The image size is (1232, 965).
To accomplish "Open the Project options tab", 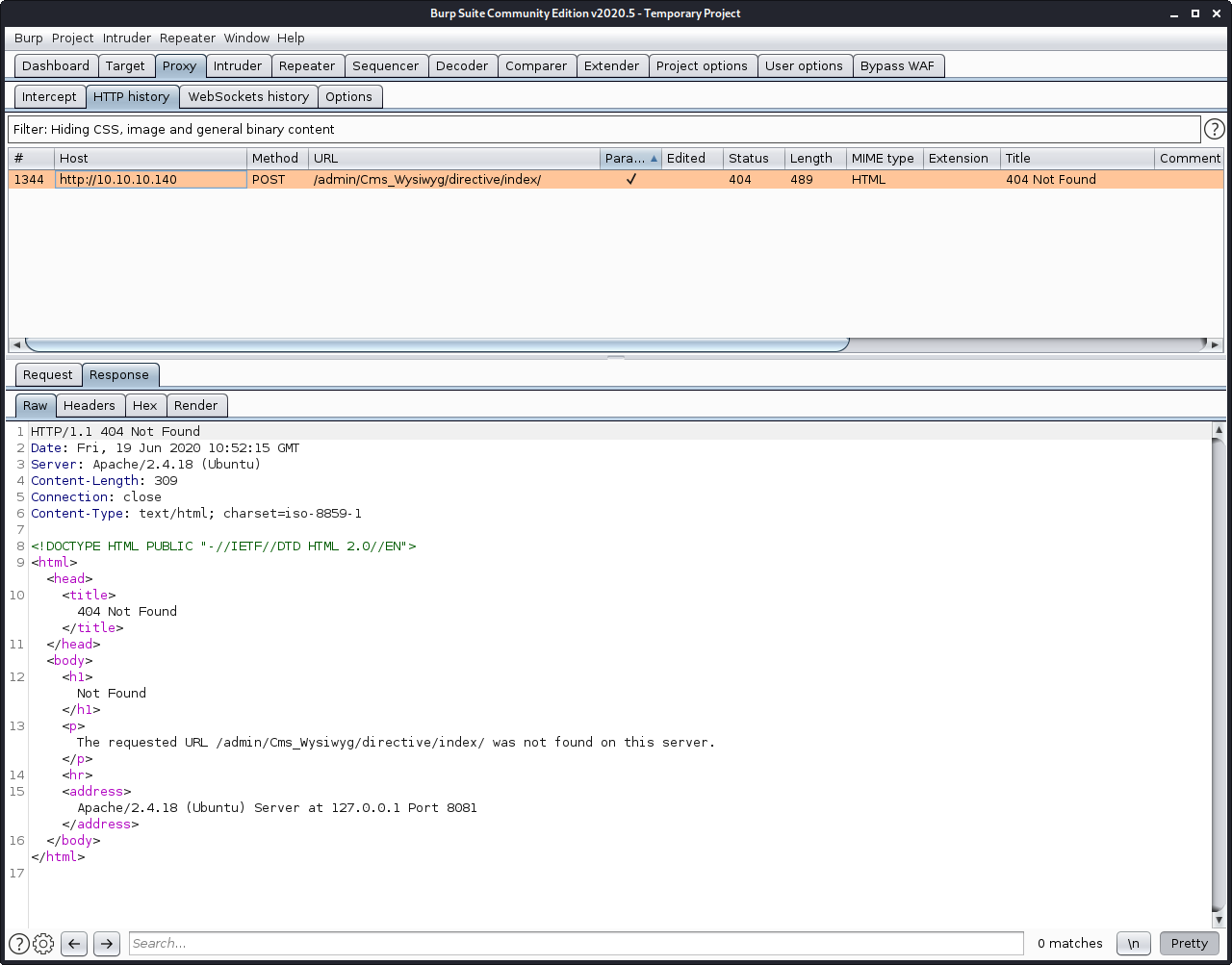I will click(x=702, y=66).
